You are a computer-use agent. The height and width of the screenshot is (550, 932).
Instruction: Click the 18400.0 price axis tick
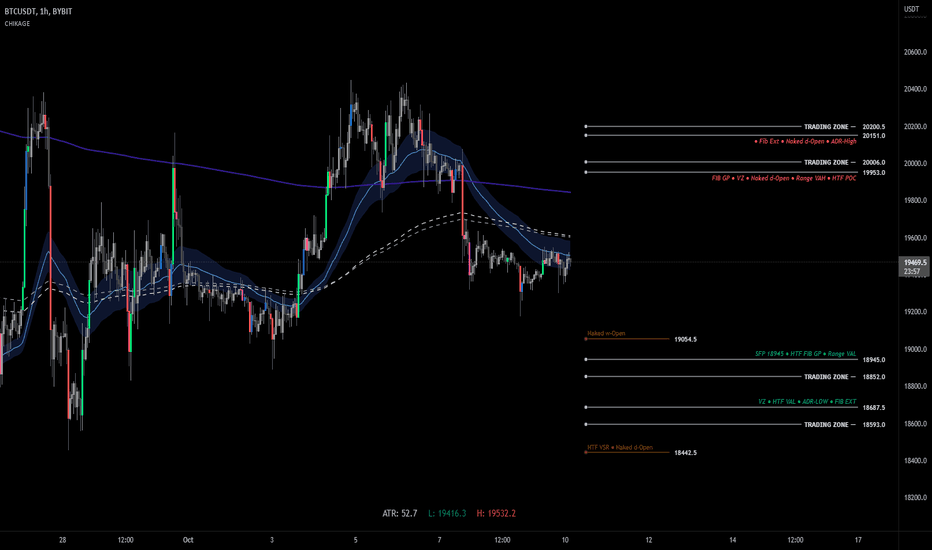pyautogui.click(x=915, y=461)
